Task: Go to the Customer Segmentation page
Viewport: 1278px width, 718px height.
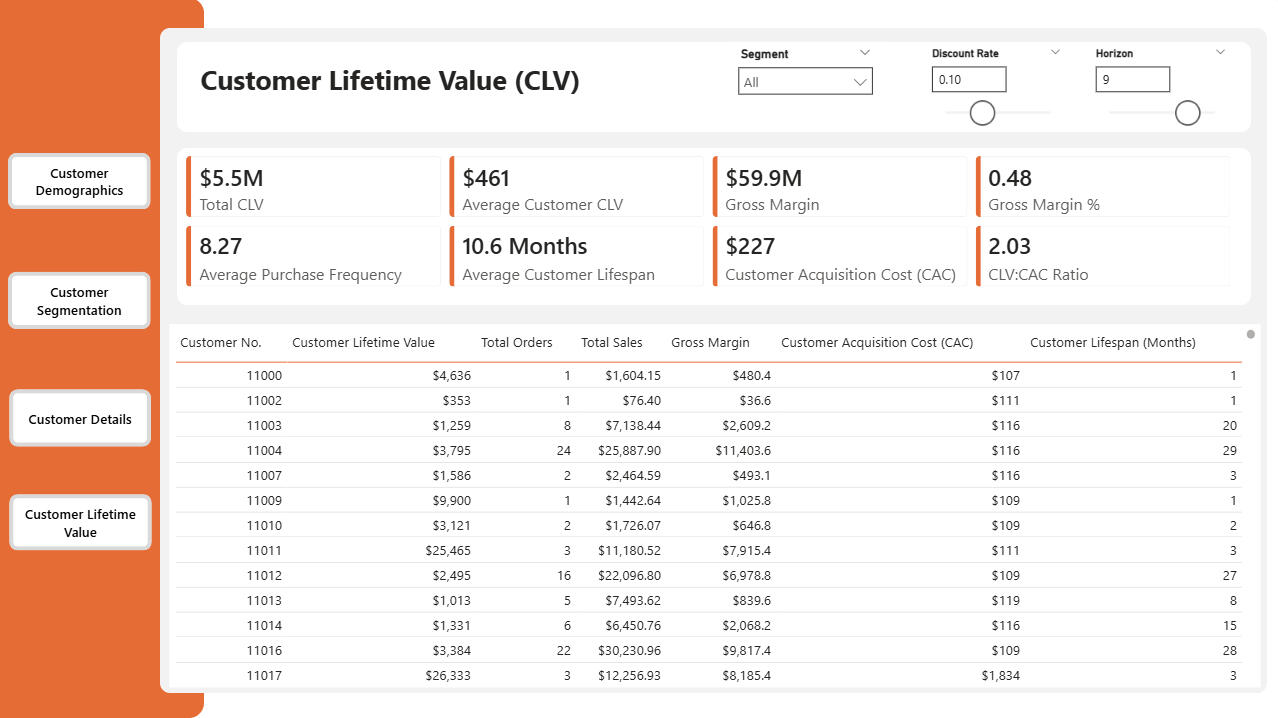Action: (79, 301)
